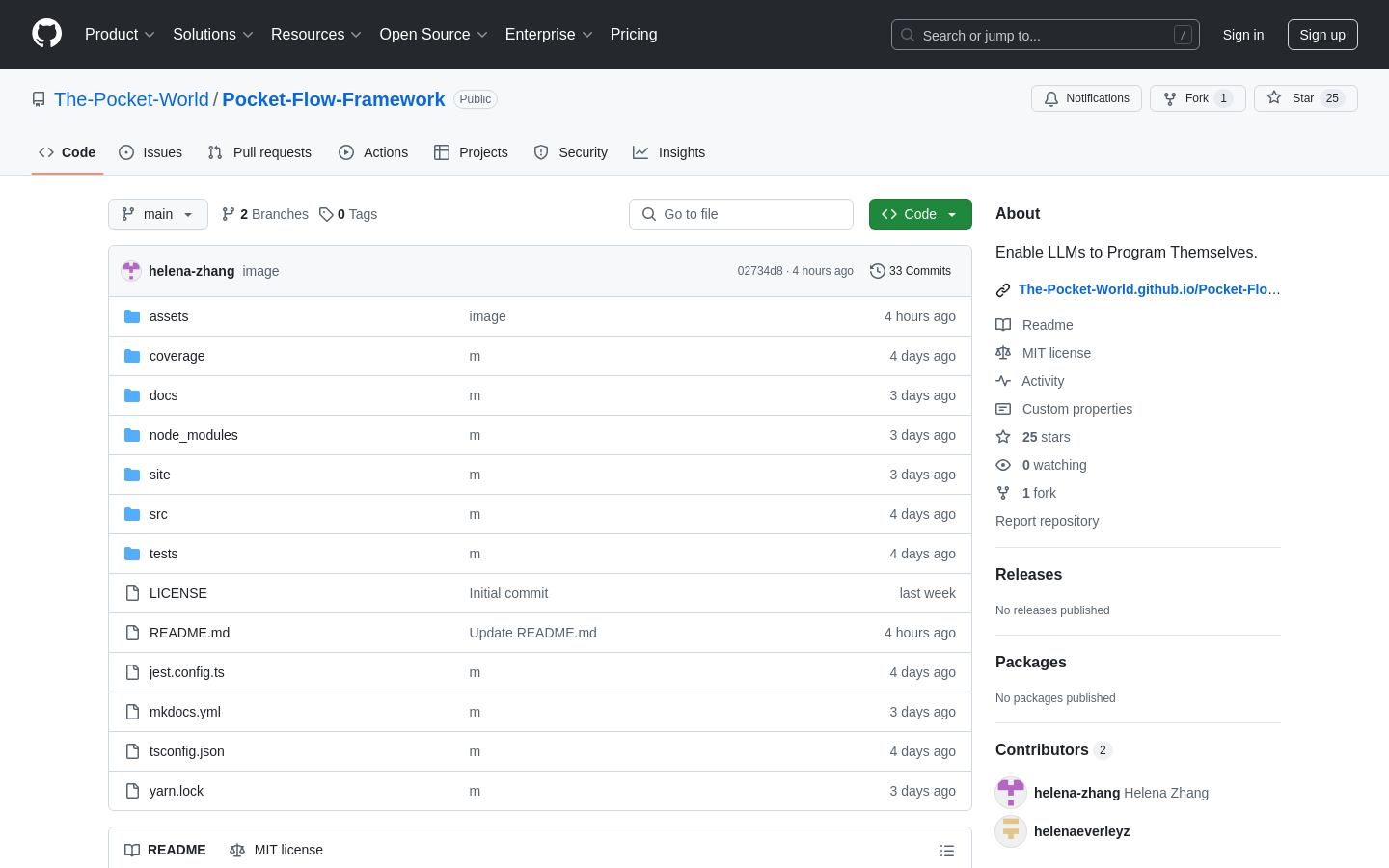Switch to the Actions tab
The image size is (1389, 868).
tap(373, 152)
